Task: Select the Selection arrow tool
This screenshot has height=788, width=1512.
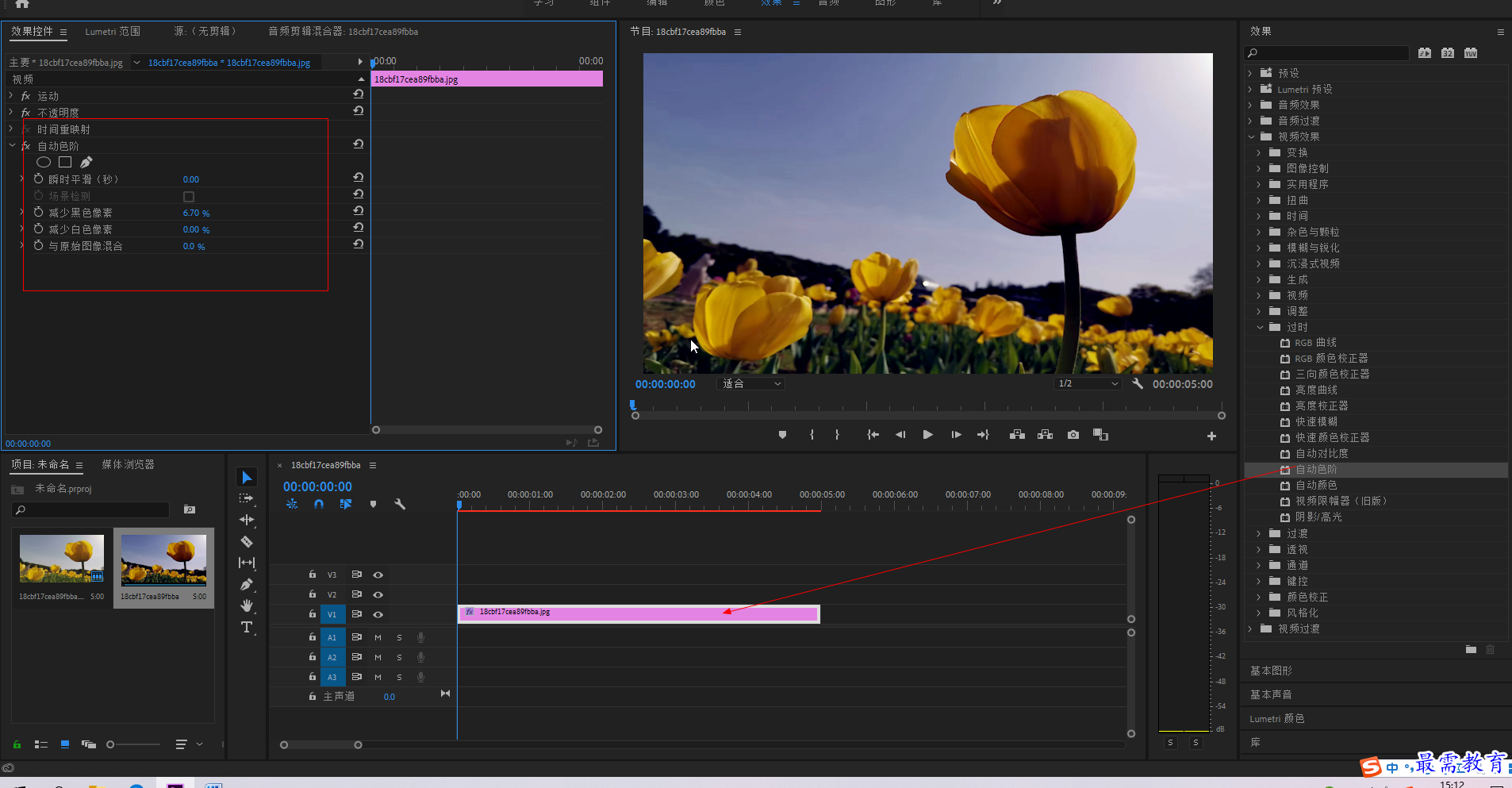Action: pos(247,477)
